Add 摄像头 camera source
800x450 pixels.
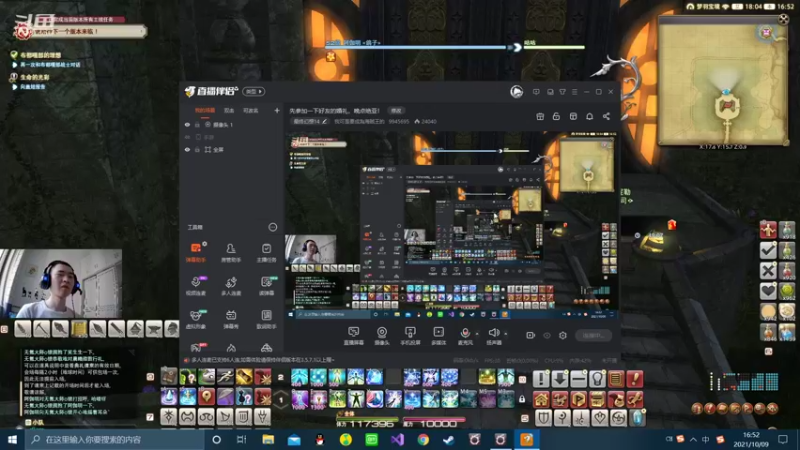[382, 336]
